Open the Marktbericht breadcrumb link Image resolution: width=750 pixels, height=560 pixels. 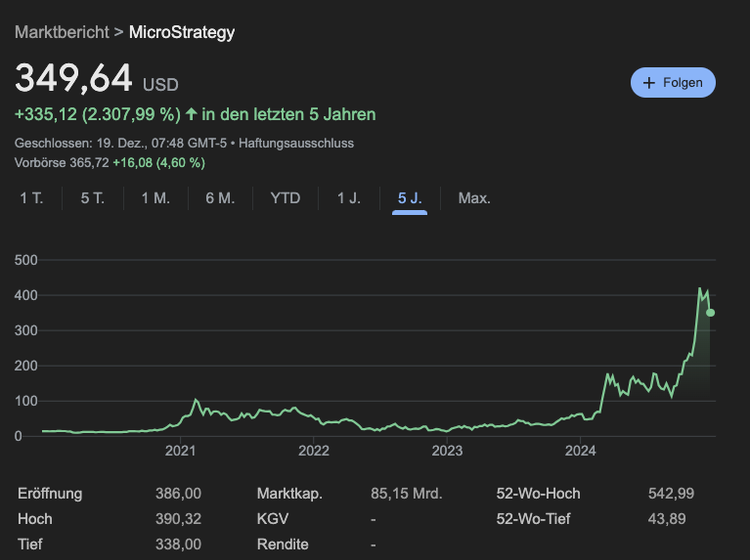(x=62, y=32)
